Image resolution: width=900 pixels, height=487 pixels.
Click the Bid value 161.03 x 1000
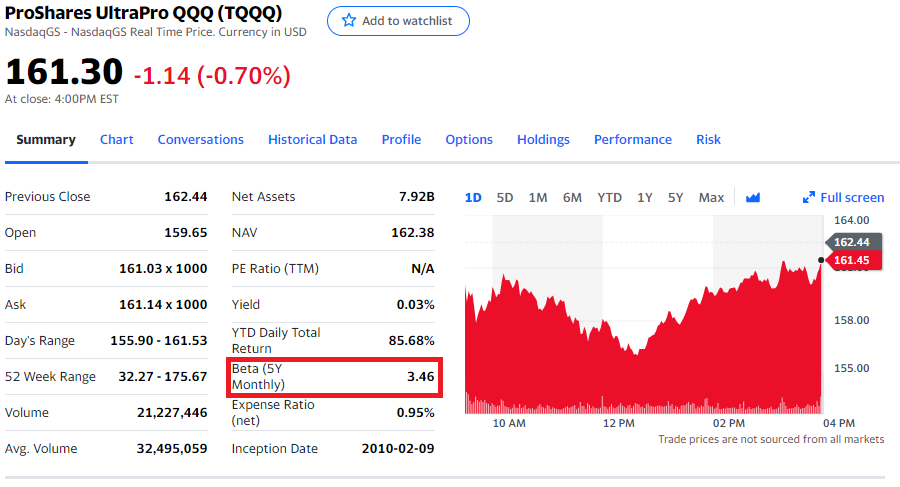pos(163,269)
